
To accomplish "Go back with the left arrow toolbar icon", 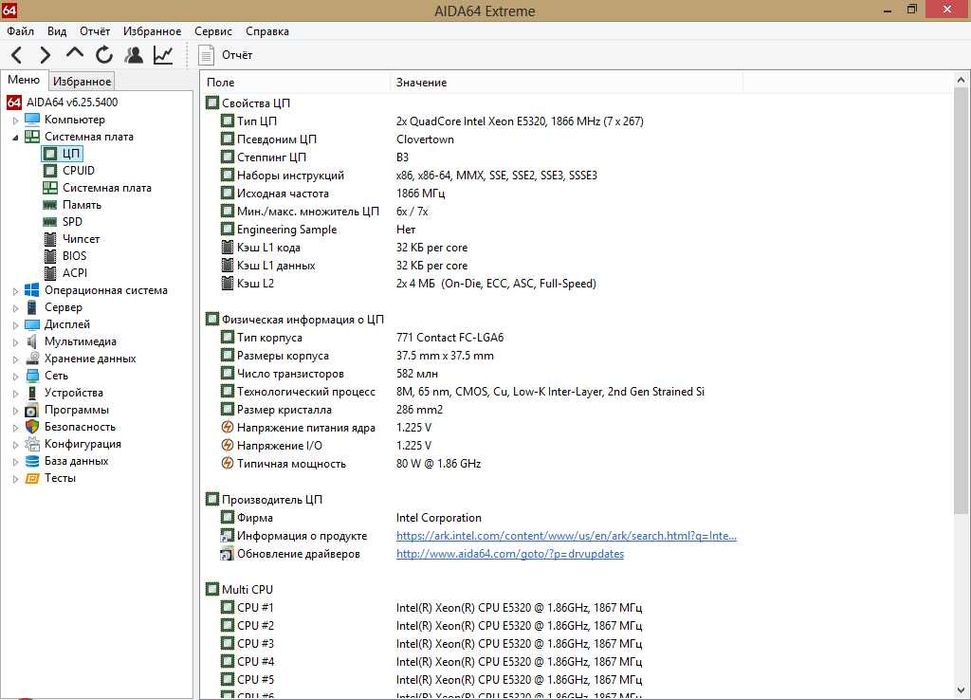I will point(17,55).
